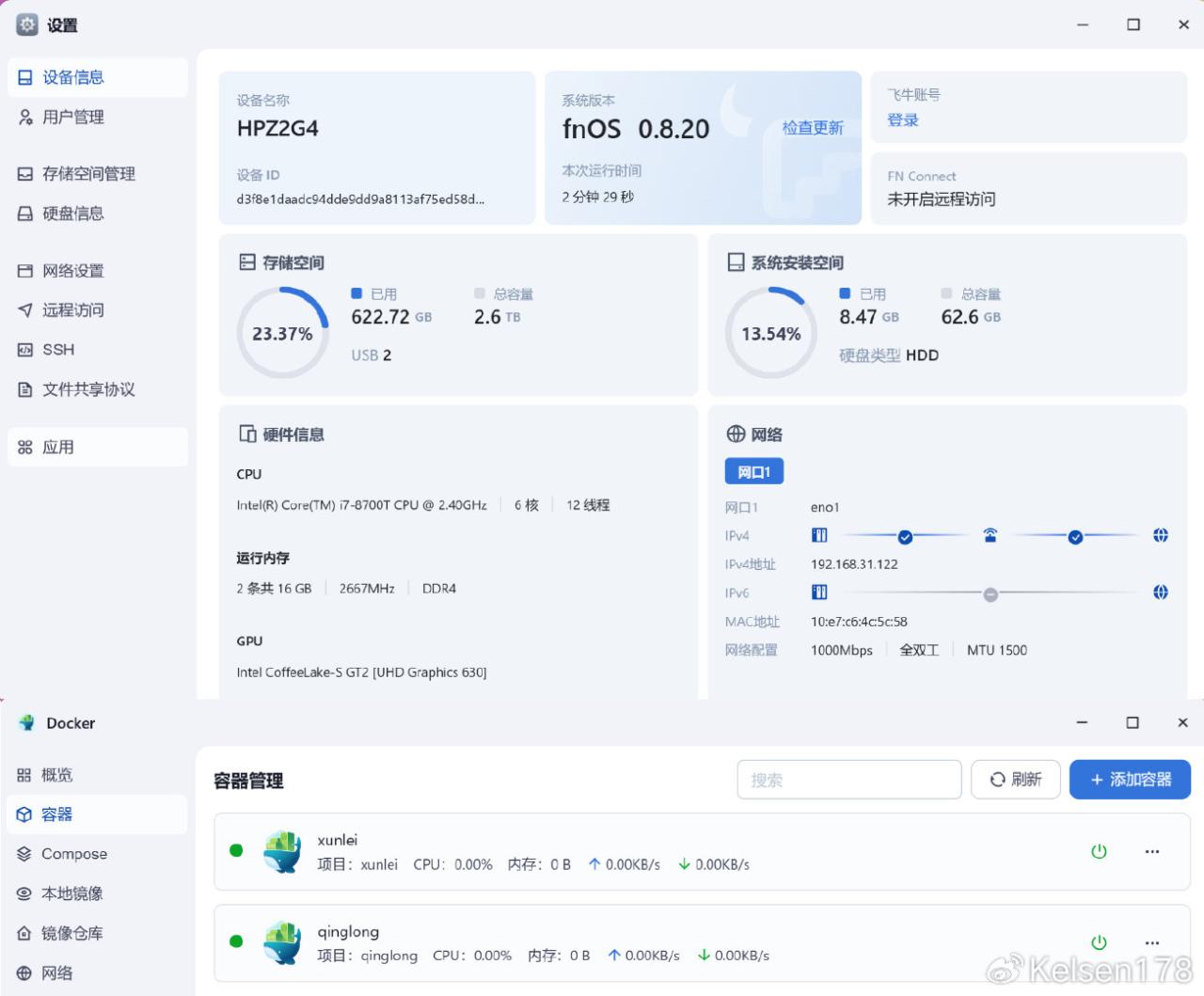The width and height of the screenshot is (1204, 996).
Task: Click the container search (搜索) field
Action: 848,780
